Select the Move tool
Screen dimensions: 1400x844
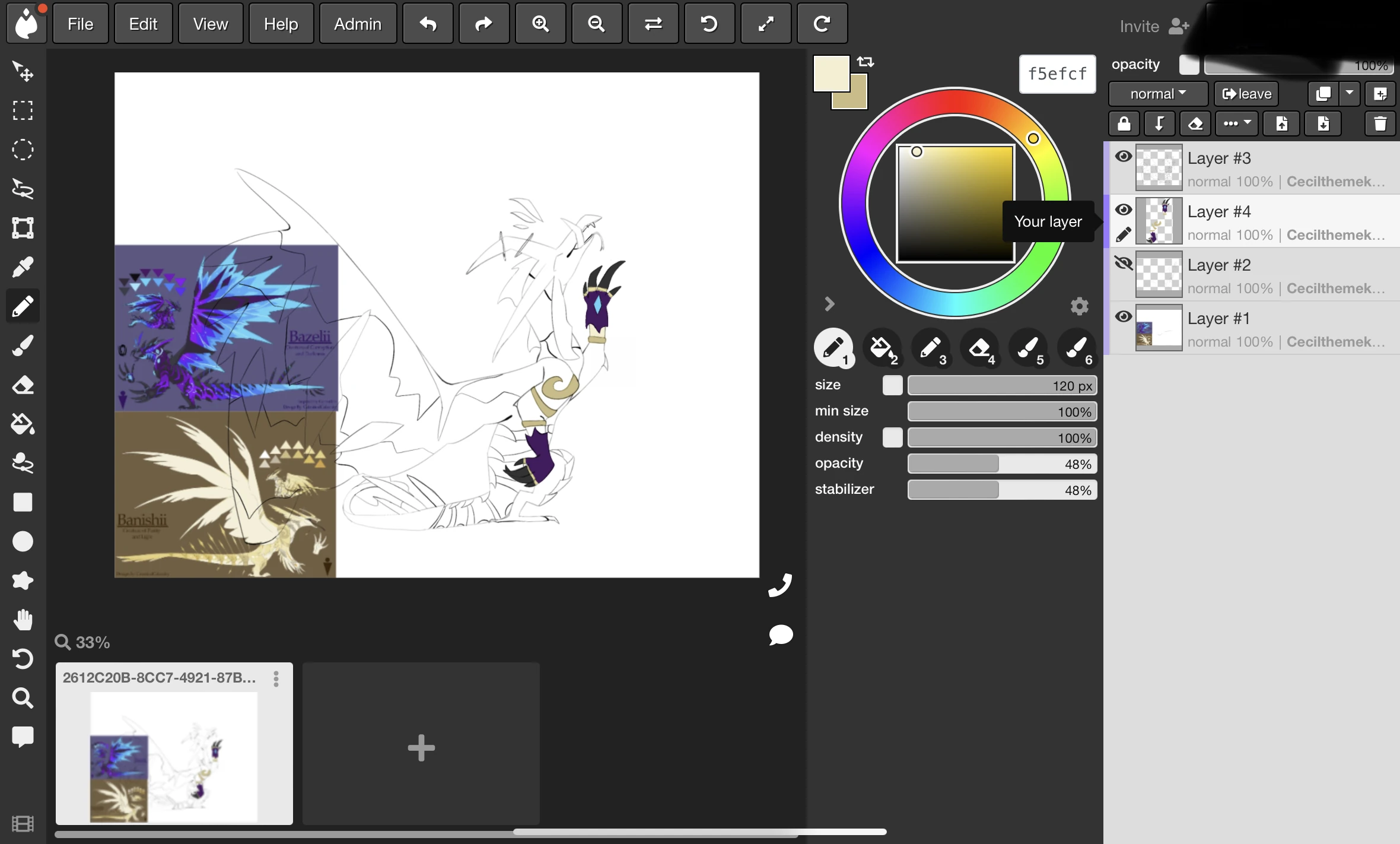(x=23, y=71)
